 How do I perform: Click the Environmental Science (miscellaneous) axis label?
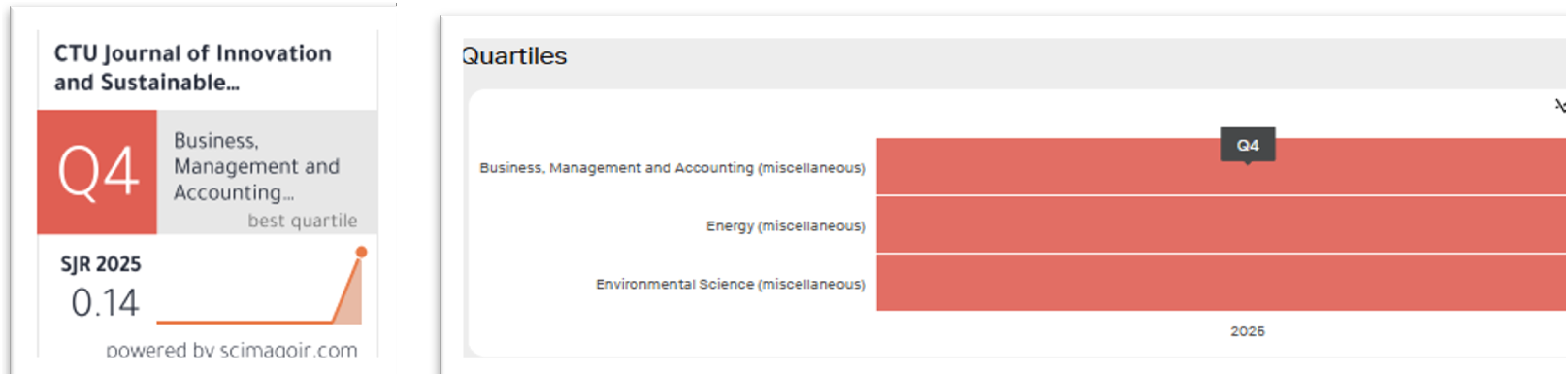(x=731, y=285)
